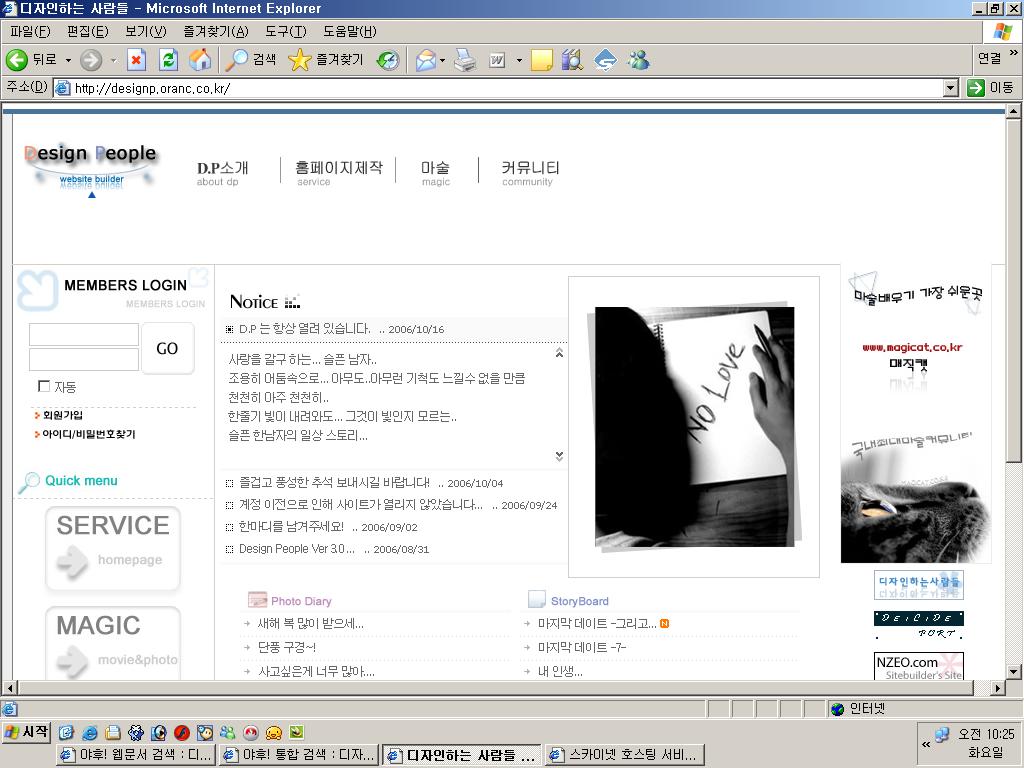Open MSN Messenger in Quick Launch
1024x768 pixels.
click(x=227, y=733)
